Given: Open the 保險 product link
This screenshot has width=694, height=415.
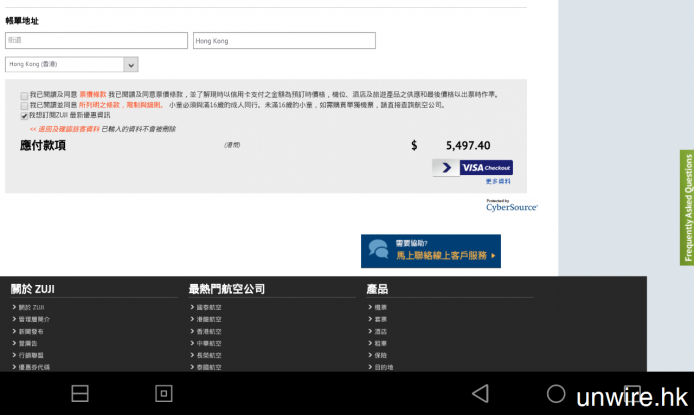Looking at the screenshot, I should (381, 355).
